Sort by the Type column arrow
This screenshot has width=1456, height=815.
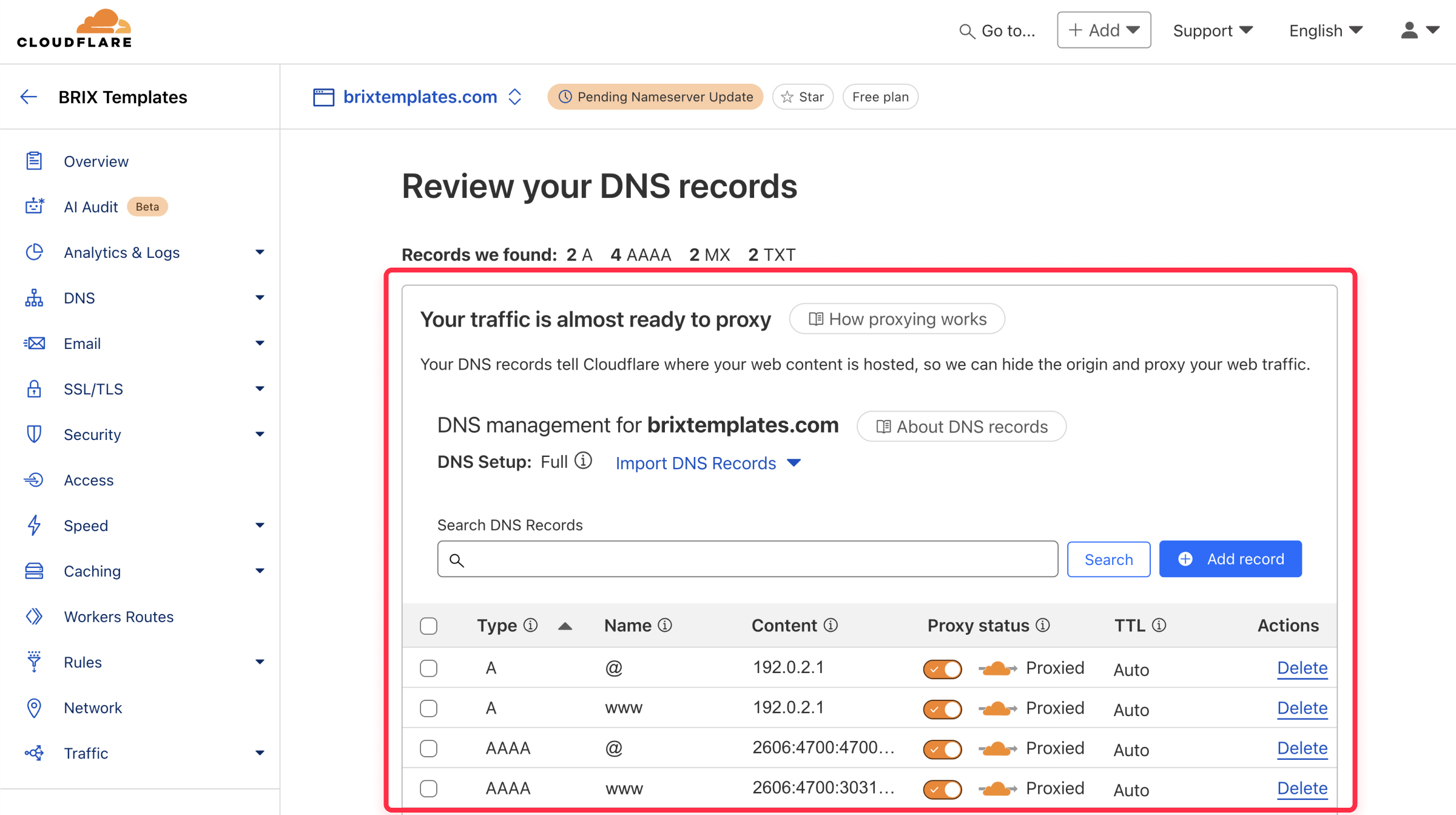(565, 626)
